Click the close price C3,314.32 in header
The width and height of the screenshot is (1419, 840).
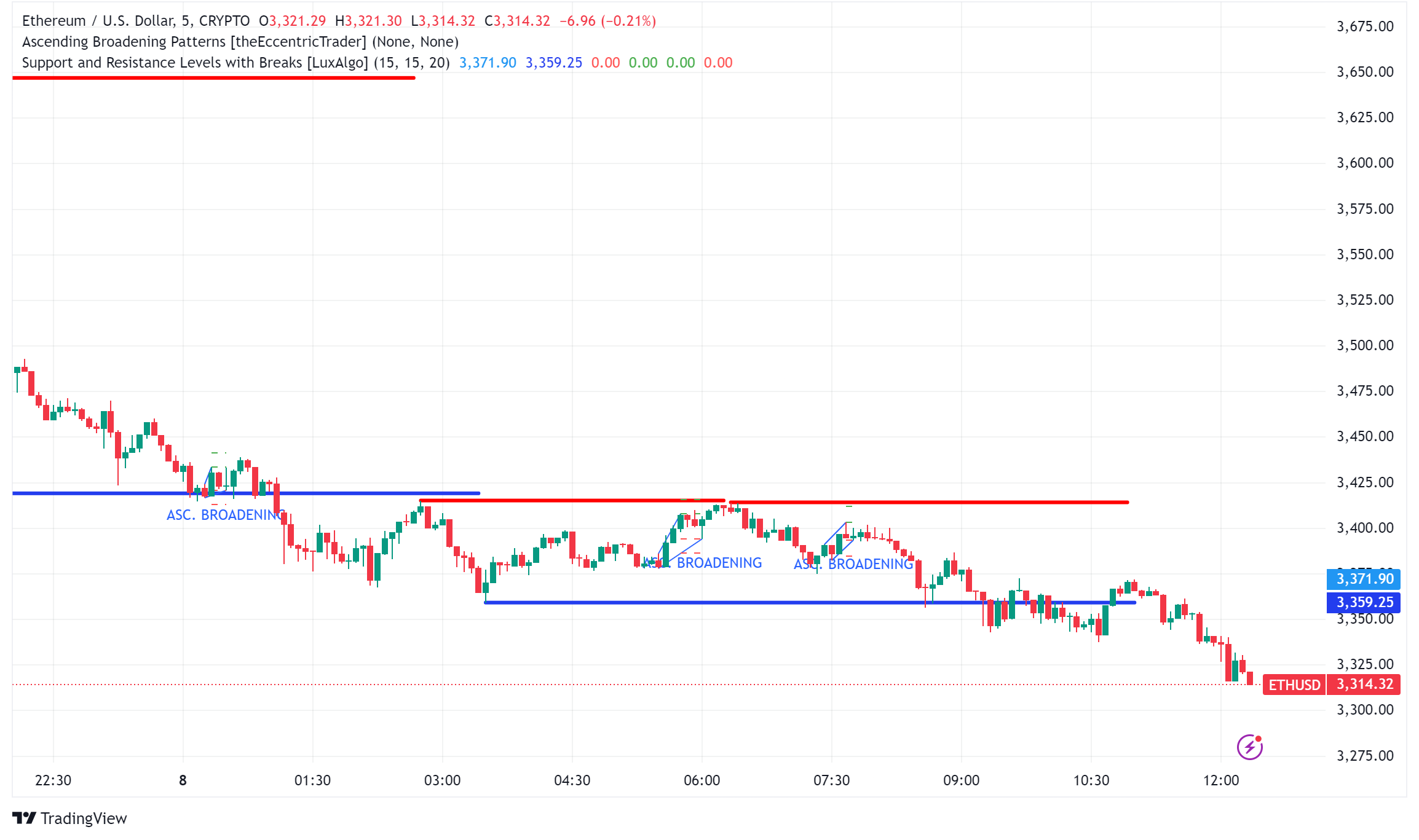(517, 21)
